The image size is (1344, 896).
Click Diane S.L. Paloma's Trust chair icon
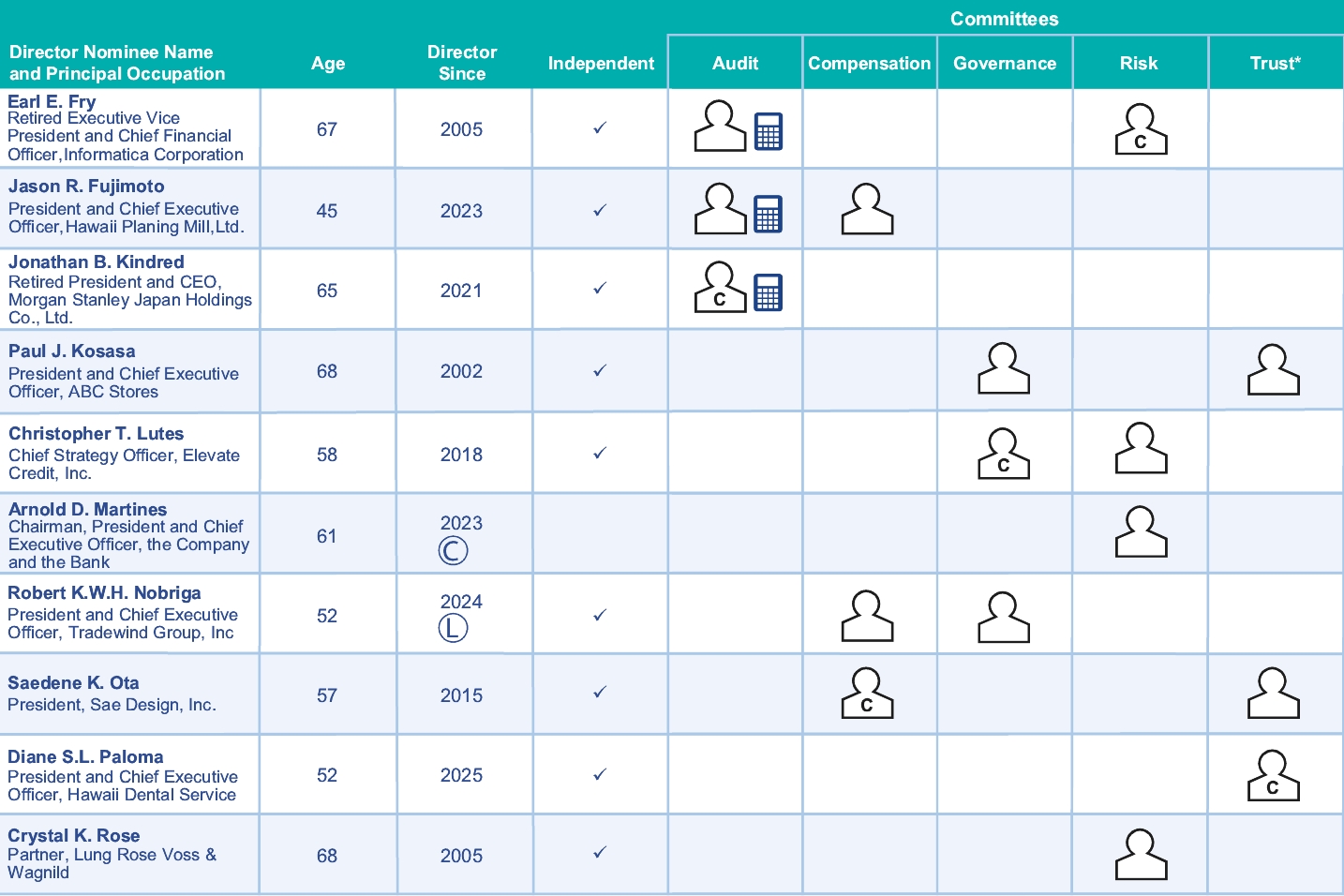click(x=1273, y=776)
